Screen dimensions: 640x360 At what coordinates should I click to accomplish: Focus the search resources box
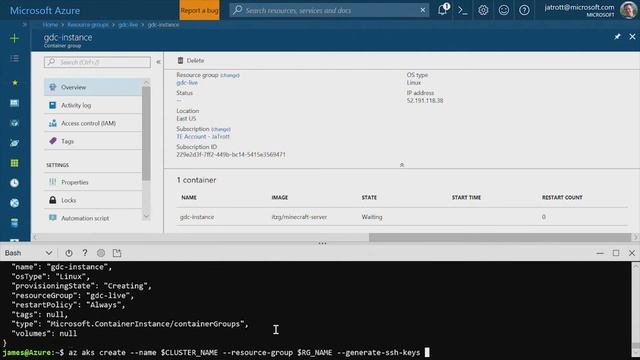coord(329,10)
